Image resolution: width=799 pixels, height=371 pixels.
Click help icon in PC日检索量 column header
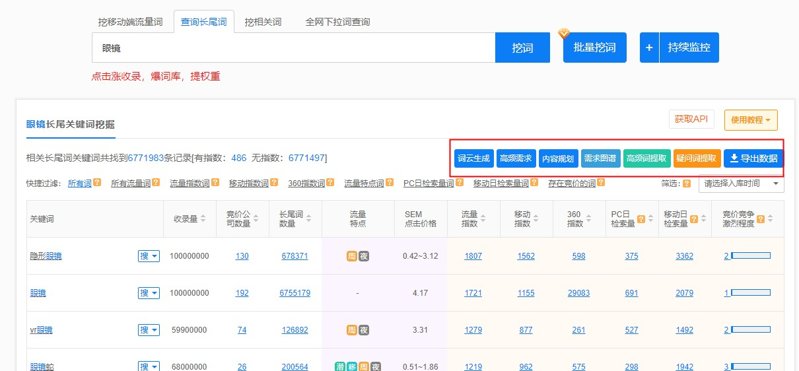[x=641, y=219]
